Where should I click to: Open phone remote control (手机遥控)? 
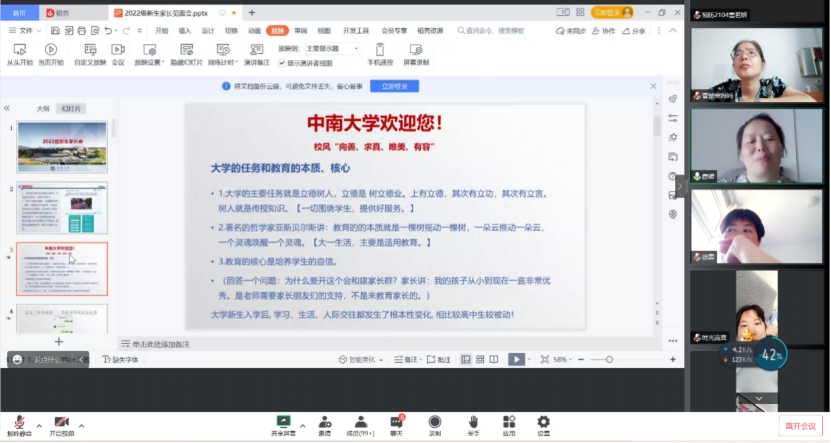(380, 52)
